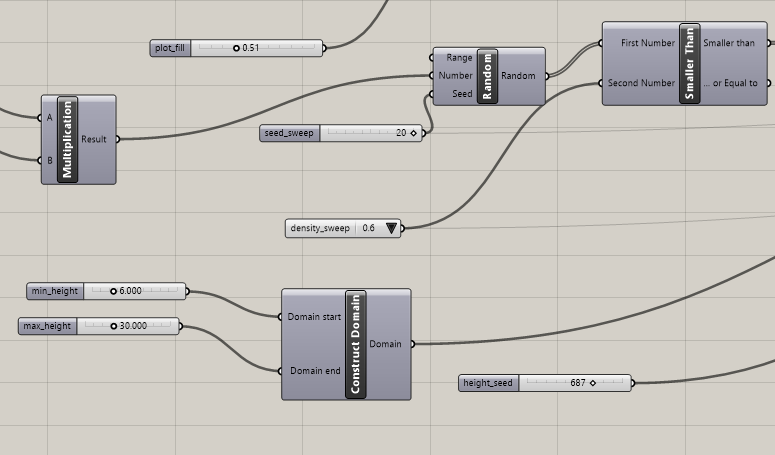Image resolution: width=775 pixels, height=455 pixels.
Task: Open the density_sweep value list dropdown arrow
Action: pyautogui.click(x=391, y=228)
